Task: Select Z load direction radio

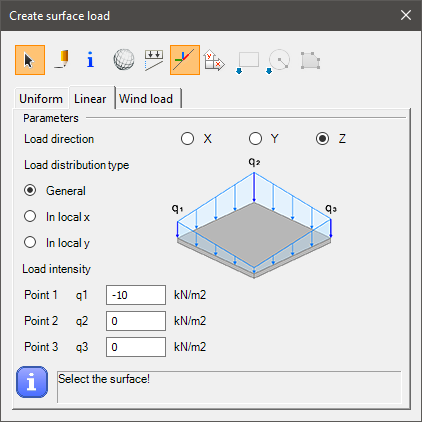Action: [331, 139]
